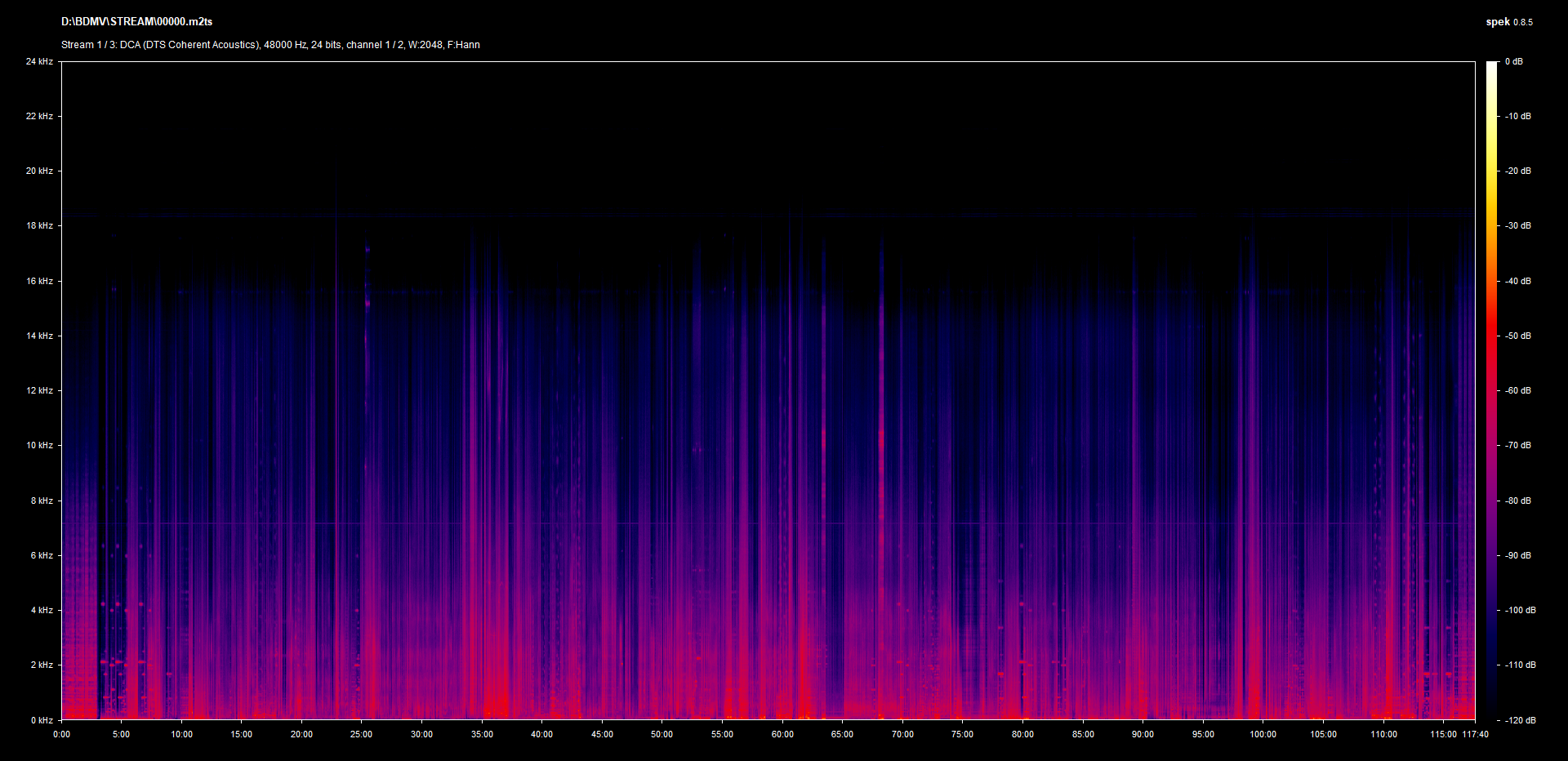Click the faint horizontal line near 7 kHz
Screen dimensions: 1568x761
point(735,523)
